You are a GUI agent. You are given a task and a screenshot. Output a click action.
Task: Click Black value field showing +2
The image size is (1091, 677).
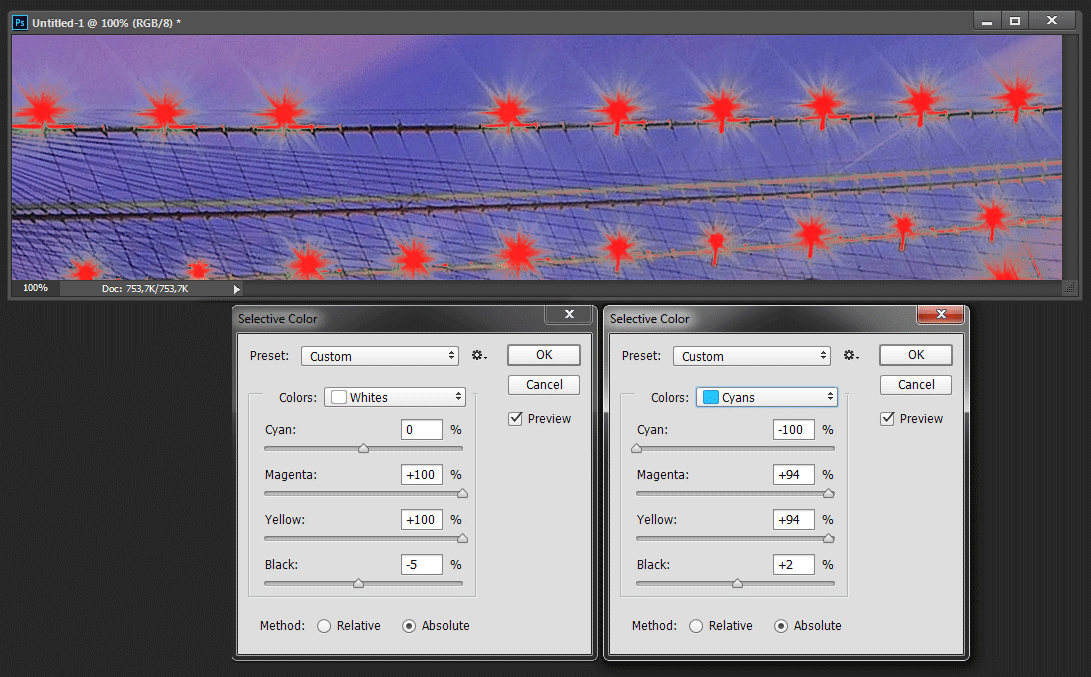pos(794,564)
